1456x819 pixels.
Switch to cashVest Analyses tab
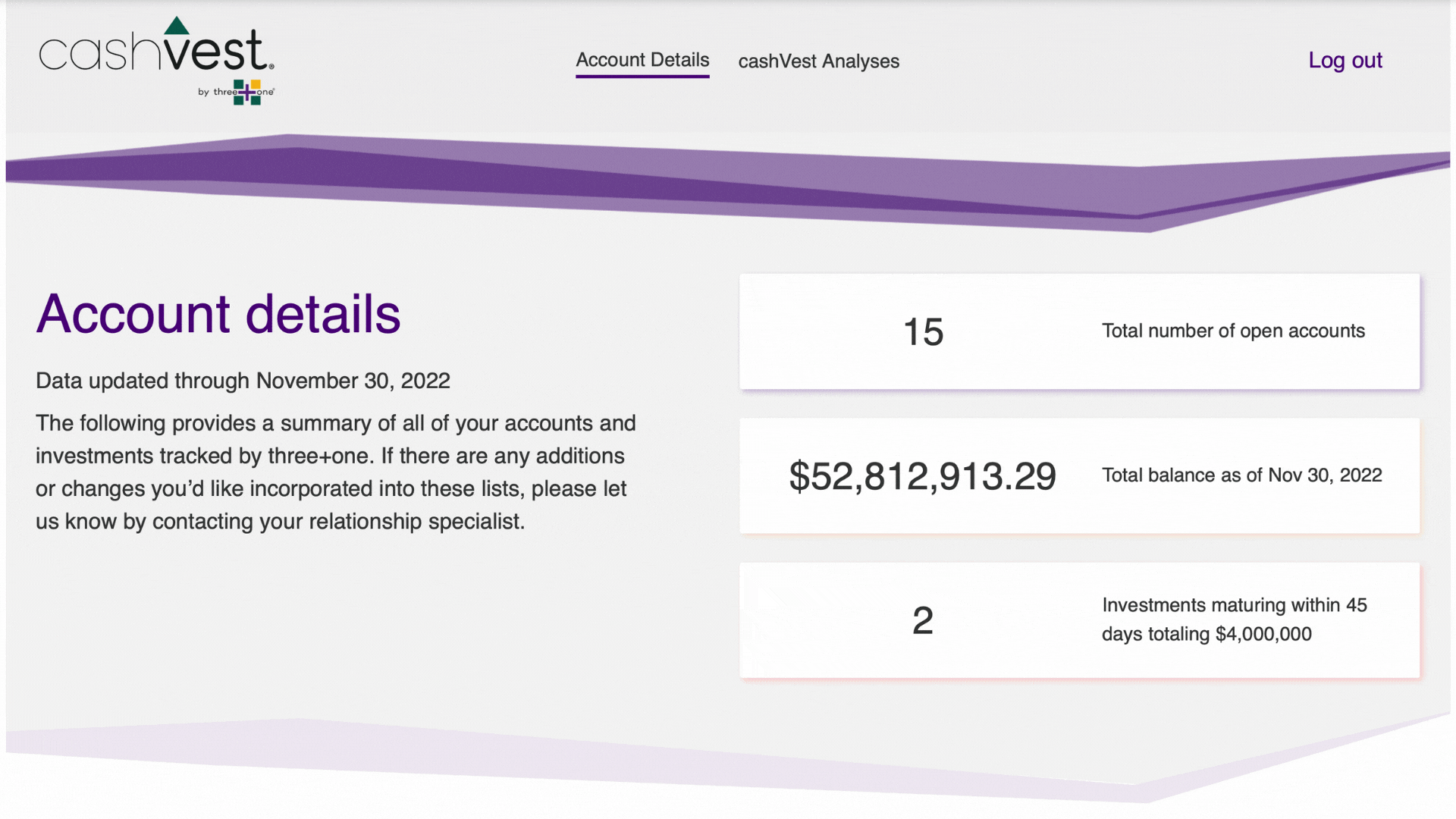819,61
